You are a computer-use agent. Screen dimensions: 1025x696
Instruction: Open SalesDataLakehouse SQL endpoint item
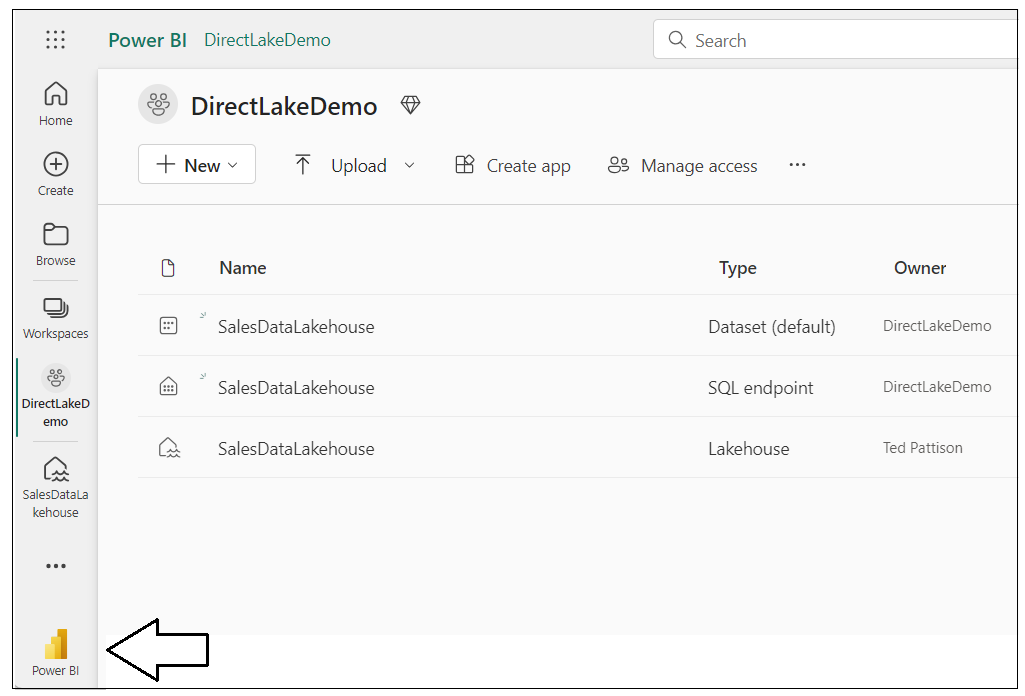296,388
